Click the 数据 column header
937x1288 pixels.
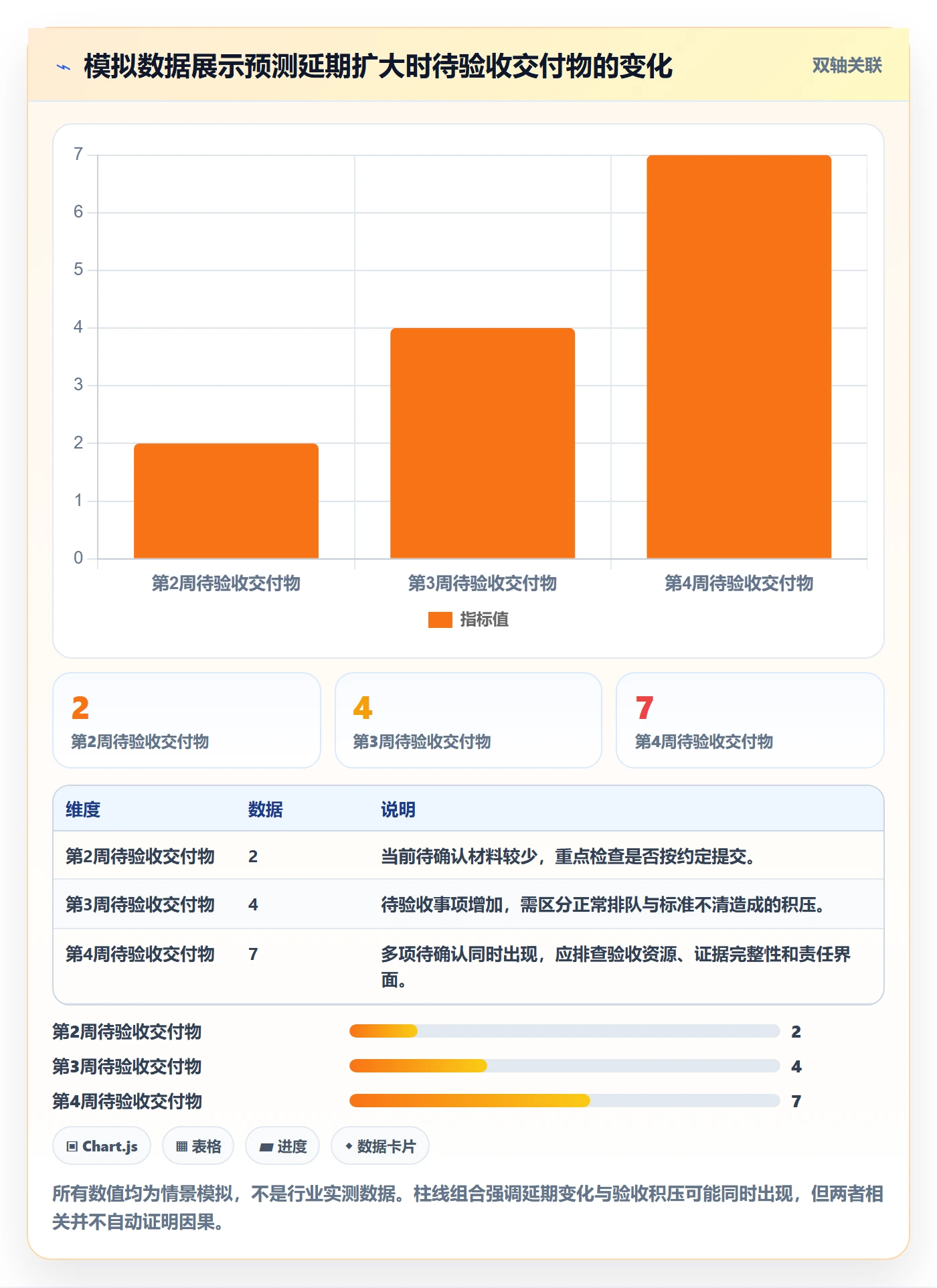pyautogui.click(x=266, y=809)
